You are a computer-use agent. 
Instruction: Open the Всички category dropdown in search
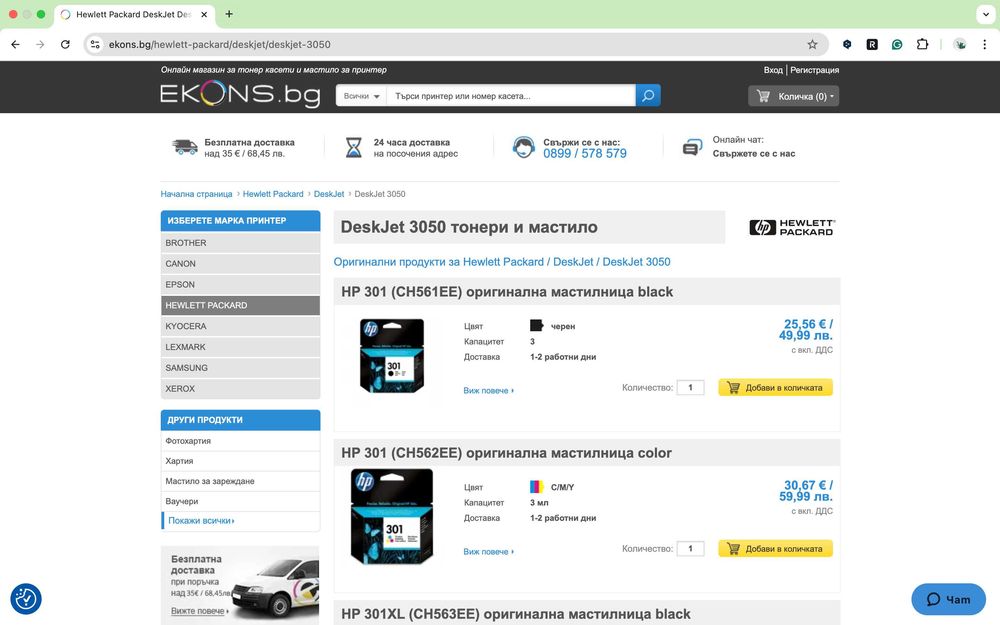(361, 96)
